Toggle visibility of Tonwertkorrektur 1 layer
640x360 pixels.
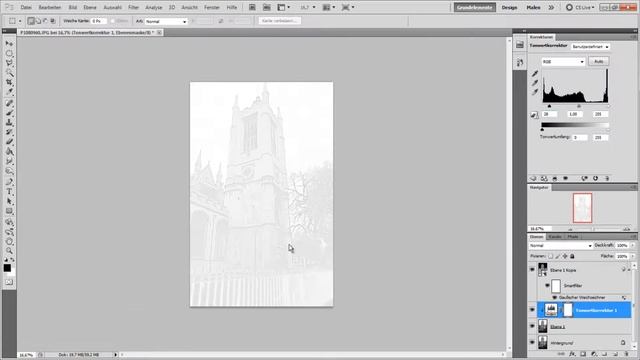532,310
